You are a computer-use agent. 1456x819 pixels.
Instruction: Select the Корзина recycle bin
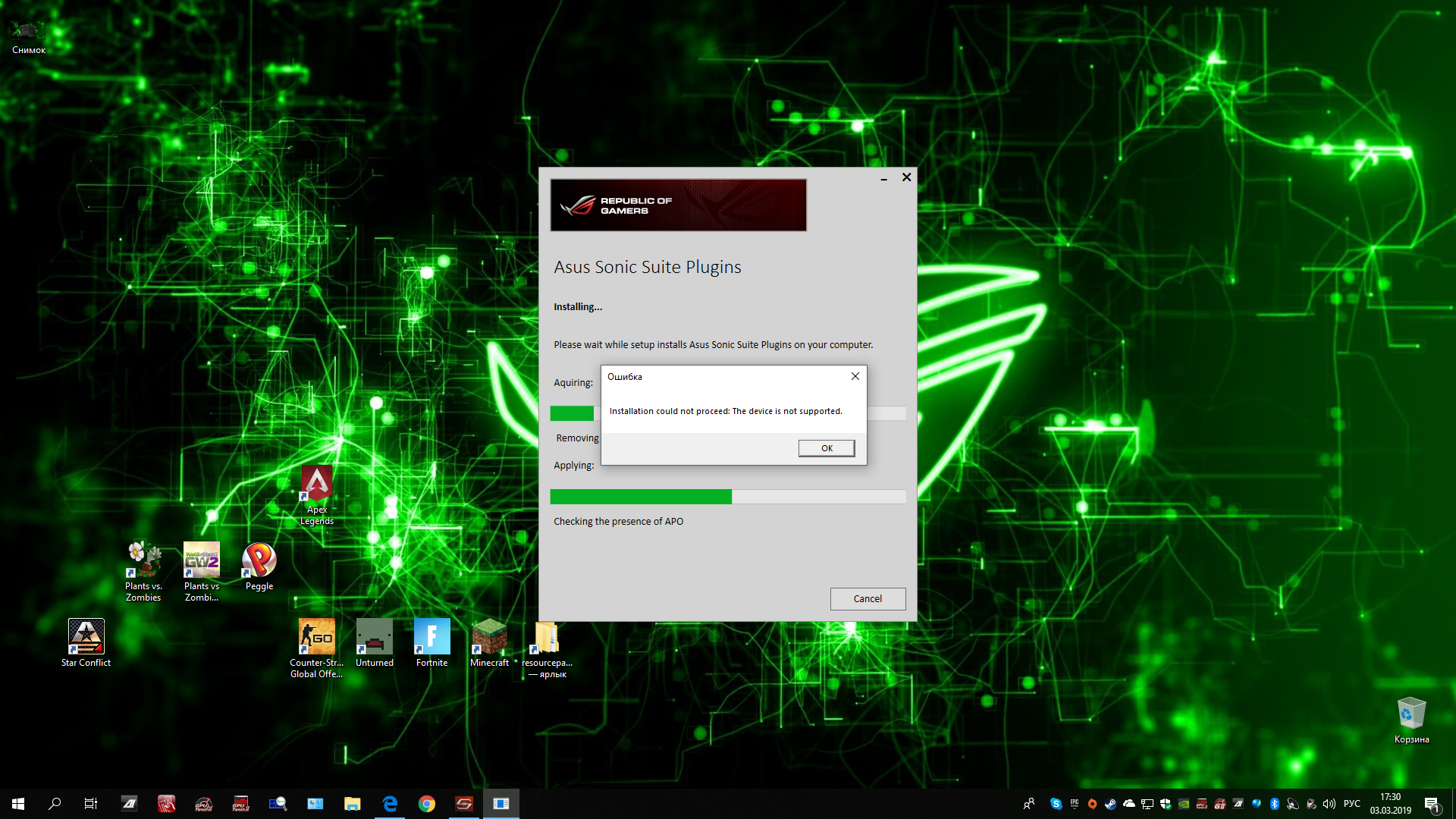(x=1411, y=714)
